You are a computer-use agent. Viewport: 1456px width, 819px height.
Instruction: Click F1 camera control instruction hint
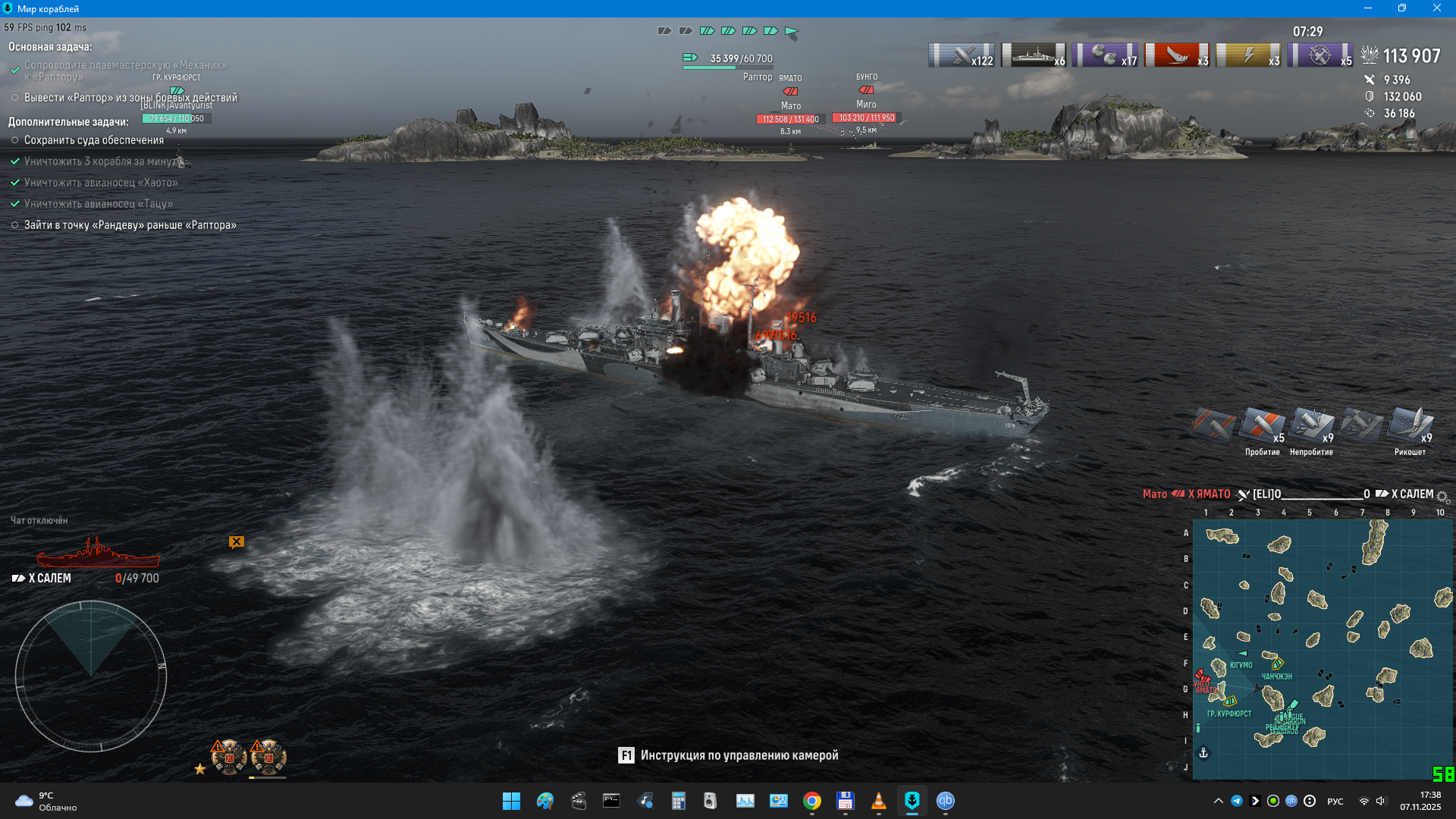(x=728, y=755)
